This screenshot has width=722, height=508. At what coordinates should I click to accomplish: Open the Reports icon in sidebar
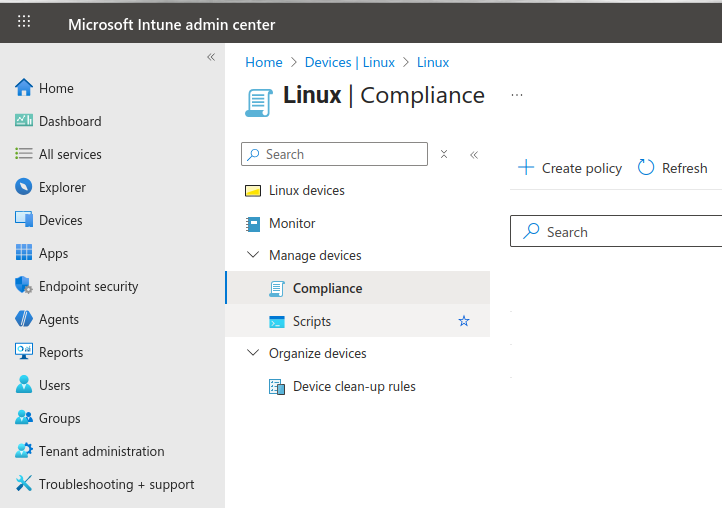[x=24, y=352]
